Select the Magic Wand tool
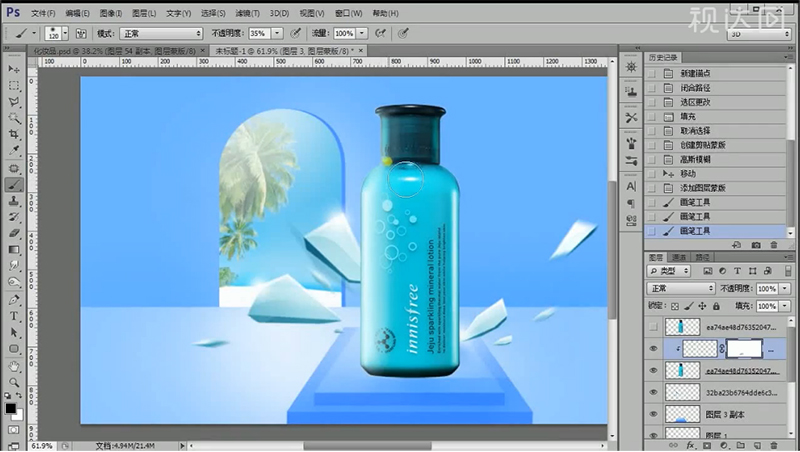800x452 pixels. pyautogui.click(x=14, y=118)
